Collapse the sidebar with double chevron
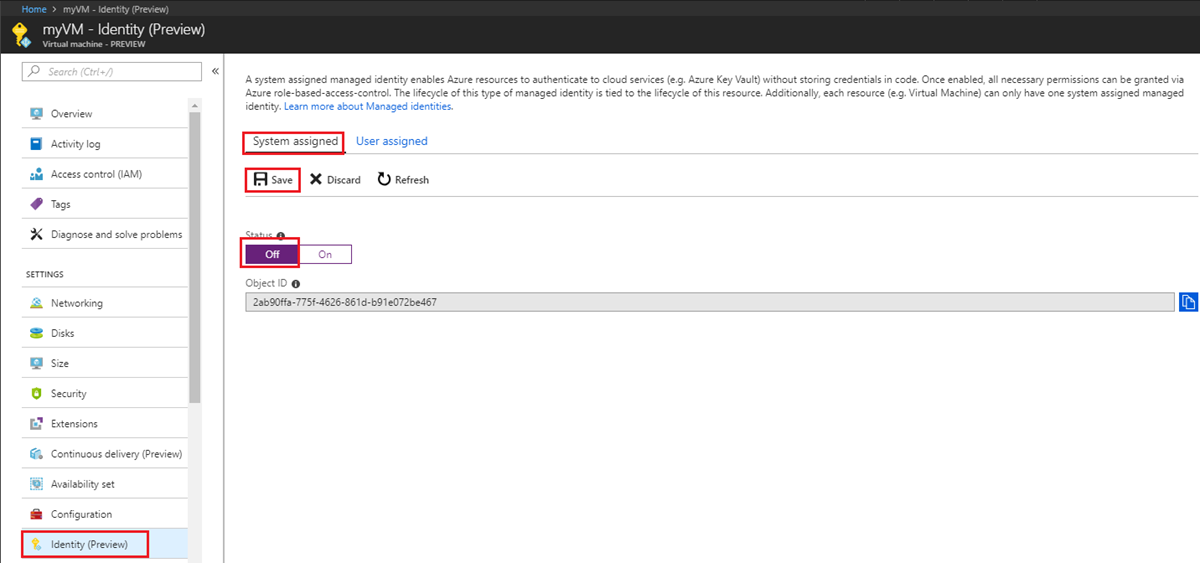1200x563 pixels. (215, 71)
